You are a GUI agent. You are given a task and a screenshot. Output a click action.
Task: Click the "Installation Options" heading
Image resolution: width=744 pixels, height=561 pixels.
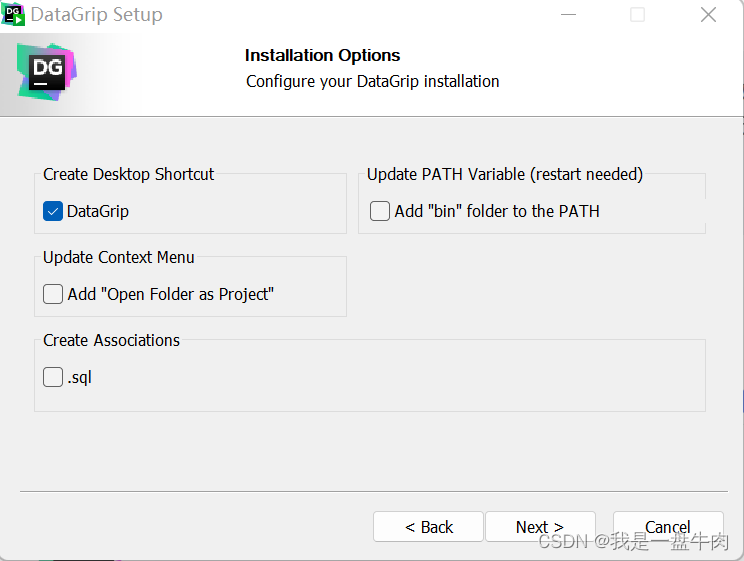322,55
